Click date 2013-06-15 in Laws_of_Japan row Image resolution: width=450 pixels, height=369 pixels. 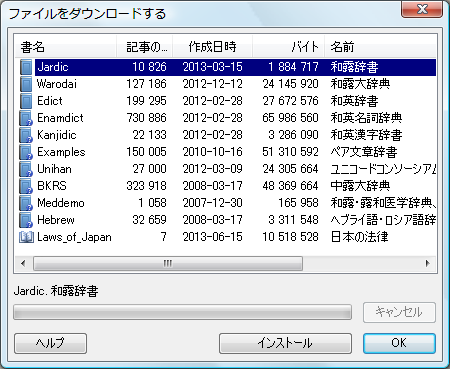click(213, 237)
